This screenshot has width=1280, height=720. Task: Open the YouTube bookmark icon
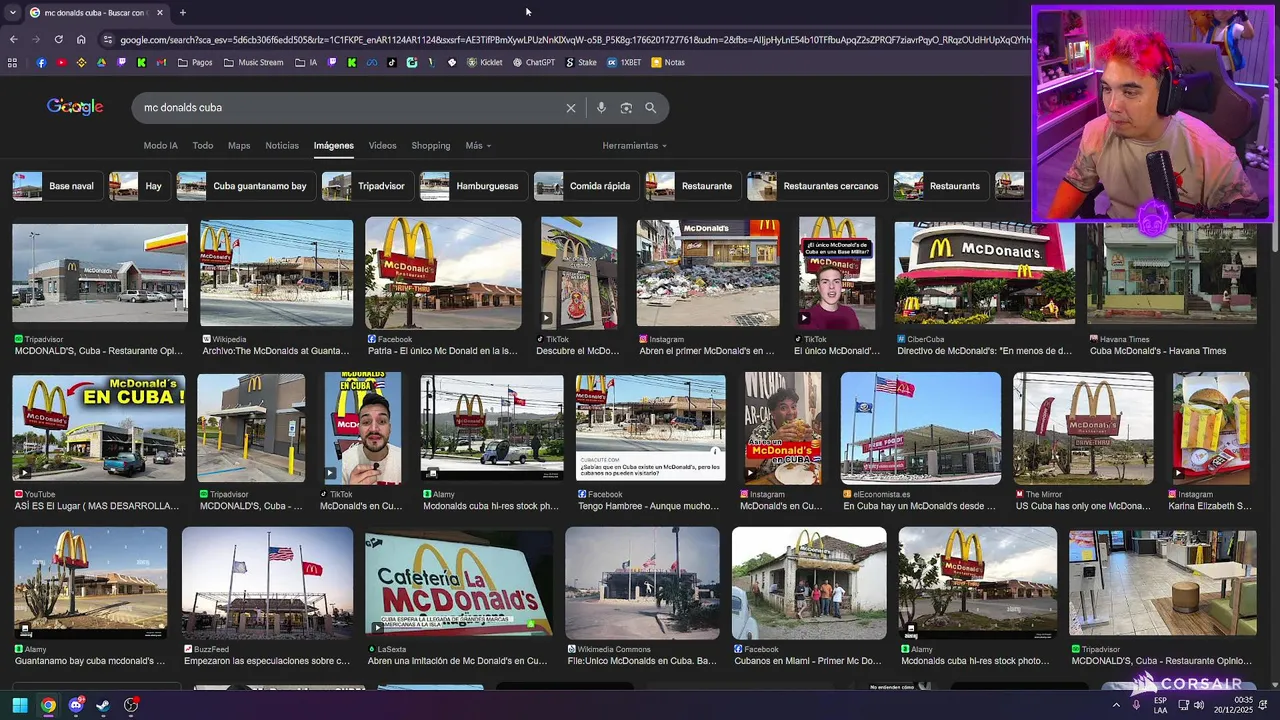coord(61,62)
